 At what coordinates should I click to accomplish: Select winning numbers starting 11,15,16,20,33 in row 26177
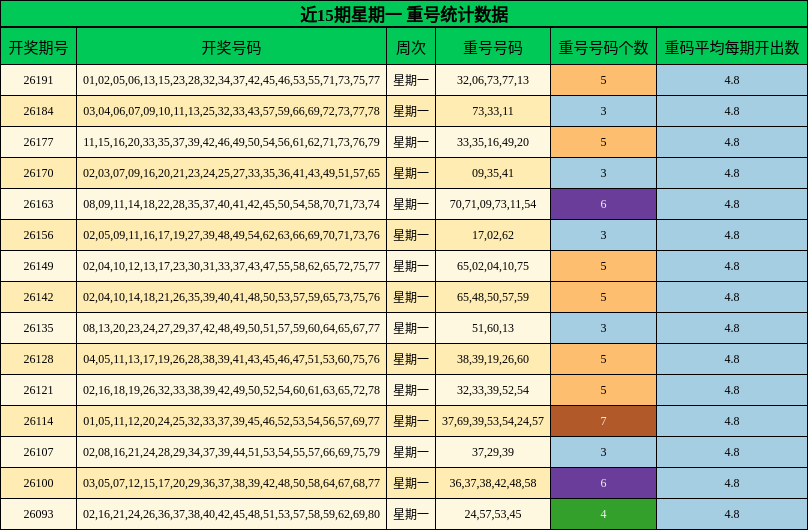coord(231,142)
